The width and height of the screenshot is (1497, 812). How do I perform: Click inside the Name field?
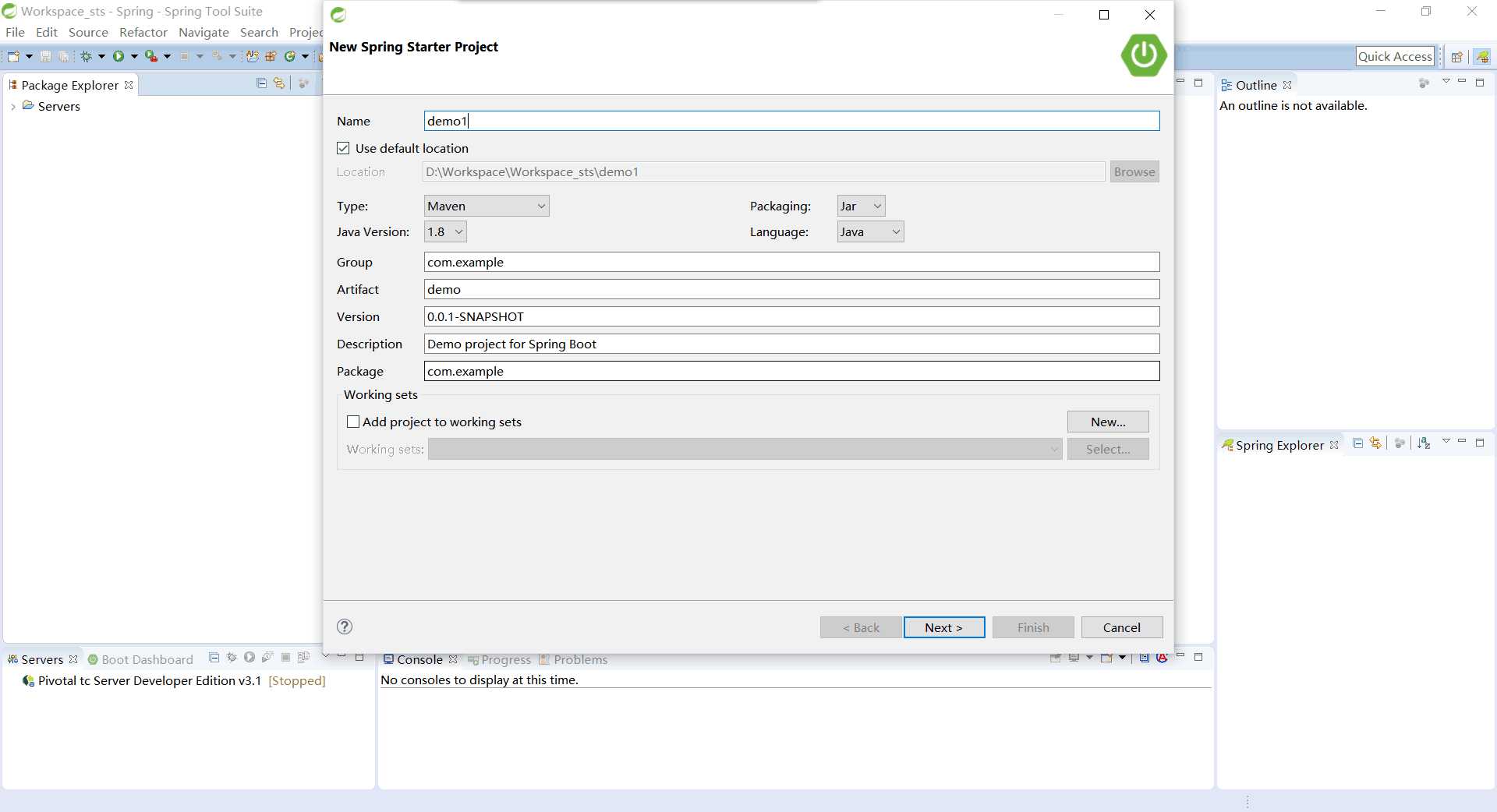[791, 121]
